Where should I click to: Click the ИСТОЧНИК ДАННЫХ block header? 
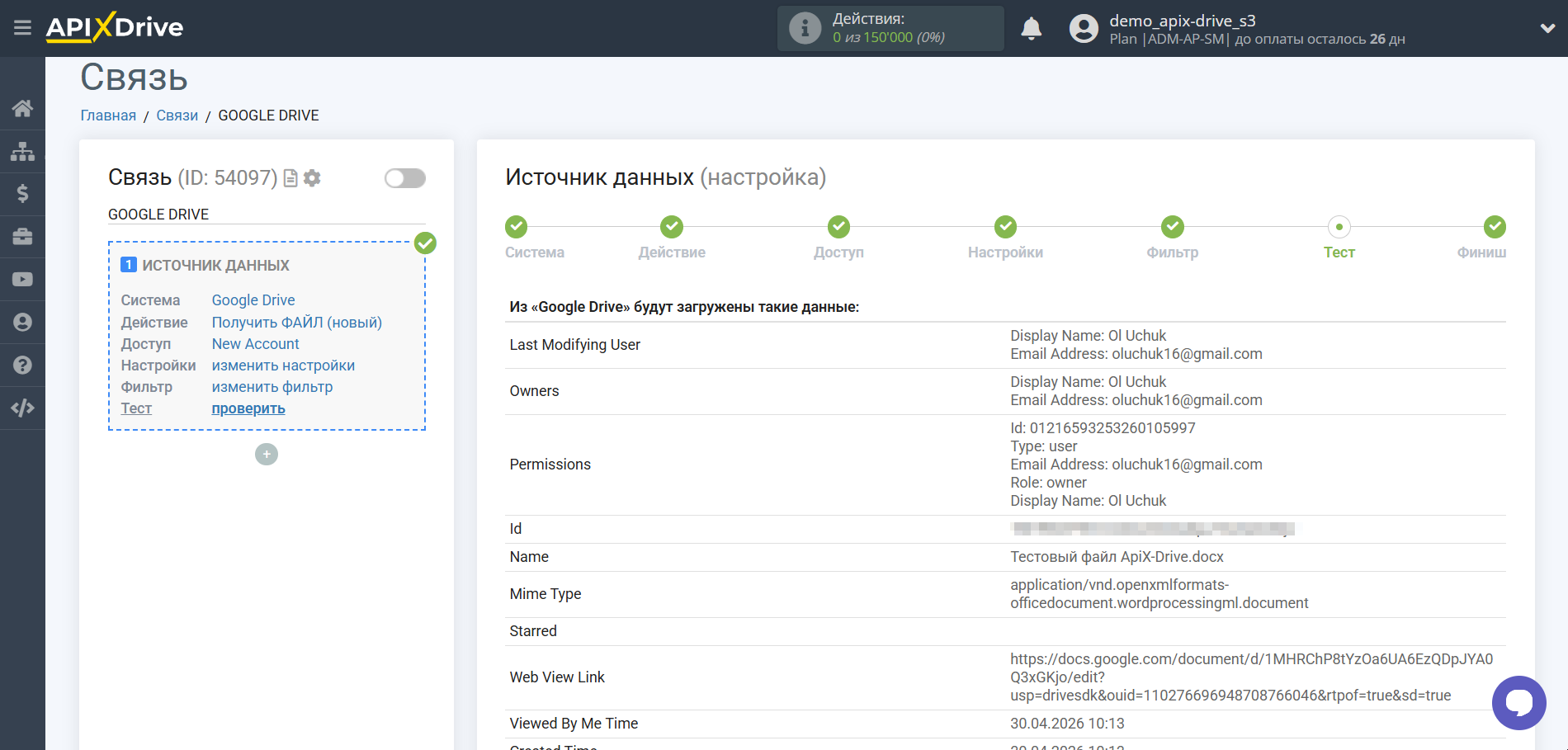pos(215,266)
